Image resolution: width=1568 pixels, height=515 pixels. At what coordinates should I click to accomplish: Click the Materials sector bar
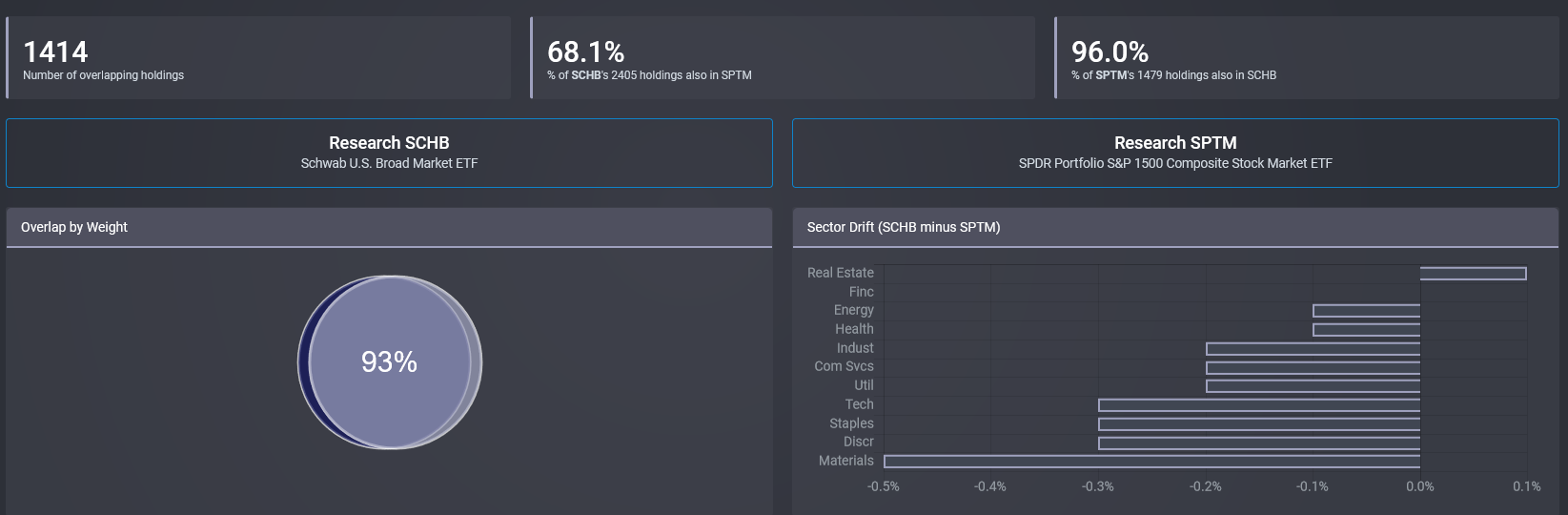click(1151, 462)
